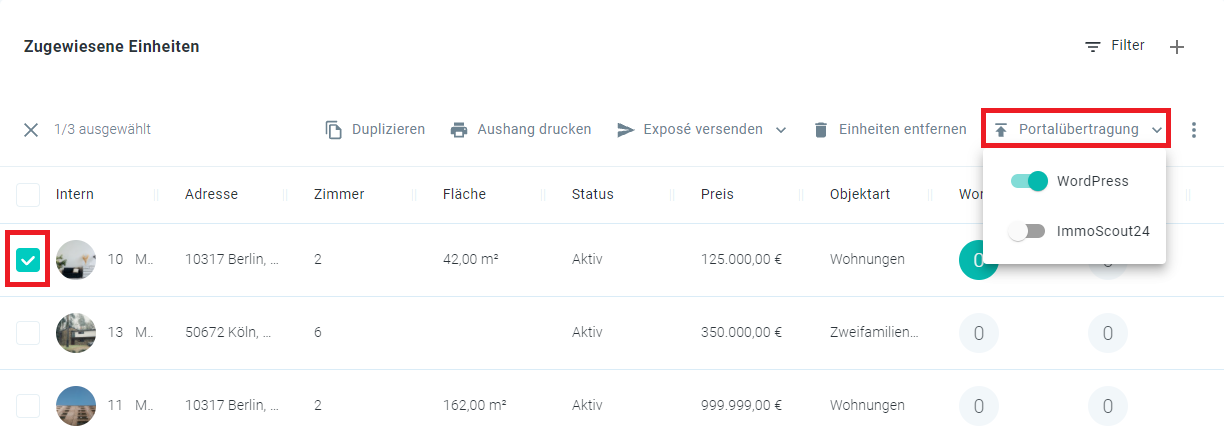Click the Einheiten entfernen trash icon
Viewport: 1224px width, 441px height.
tap(821, 130)
